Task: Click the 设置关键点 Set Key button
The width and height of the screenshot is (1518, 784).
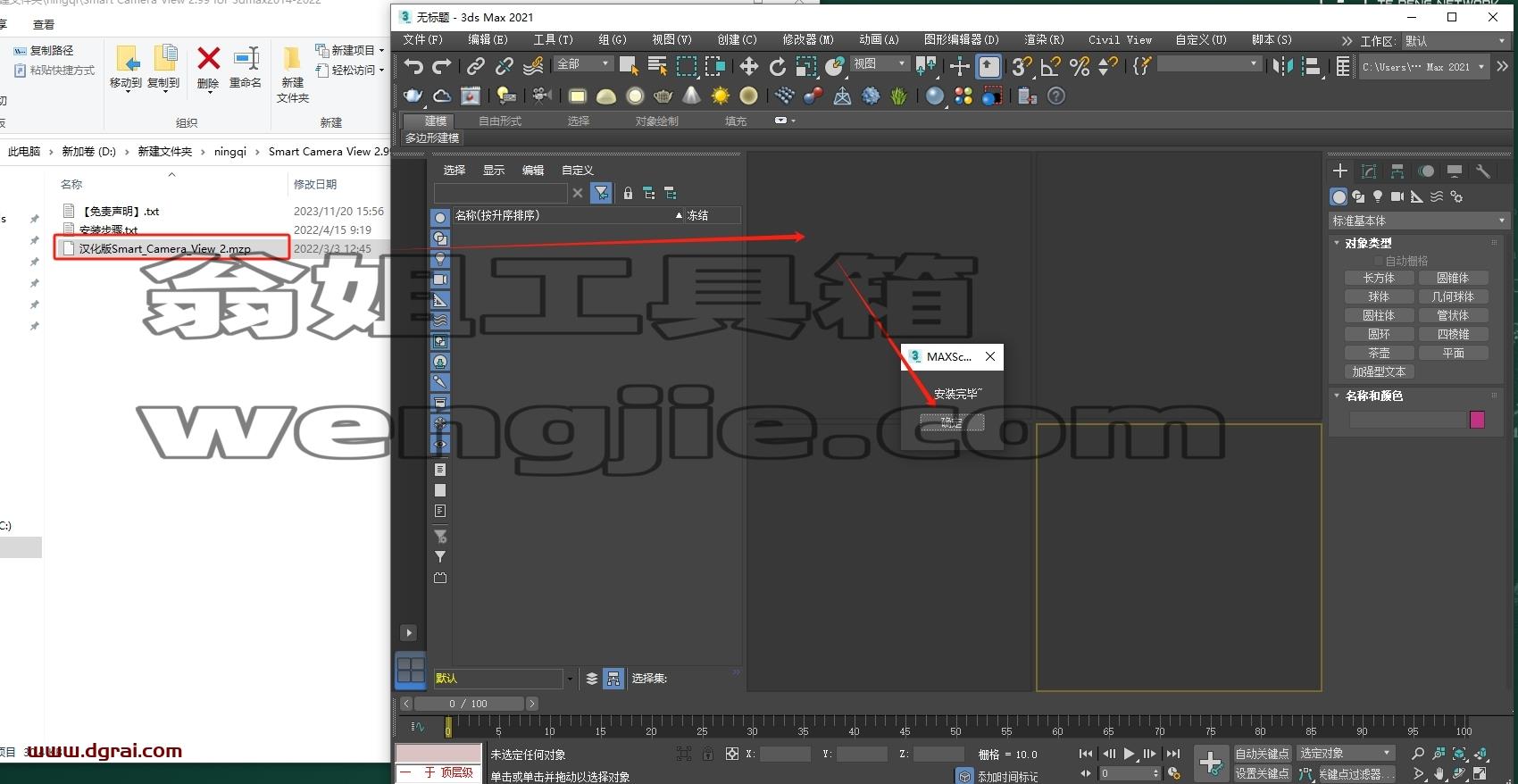Action: [x=1262, y=773]
